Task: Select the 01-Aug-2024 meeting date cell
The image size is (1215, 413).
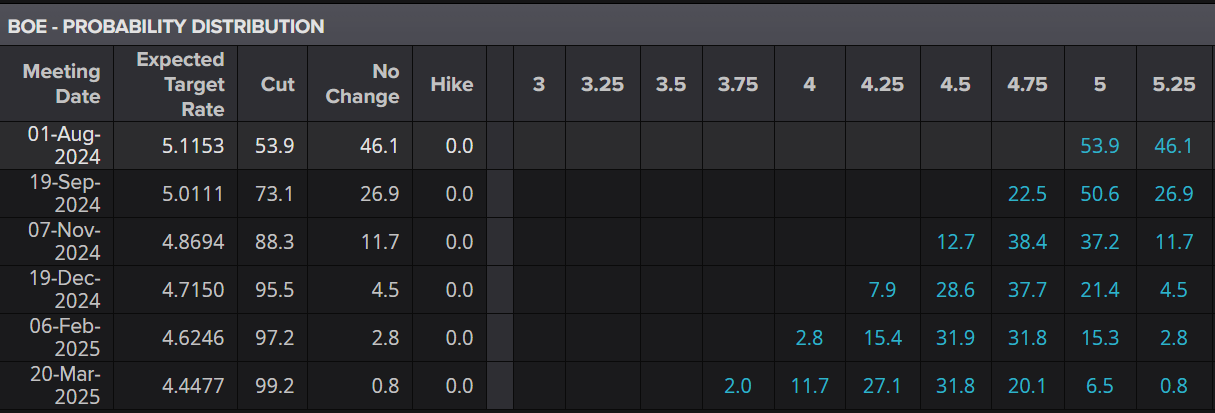Action: [x=64, y=145]
